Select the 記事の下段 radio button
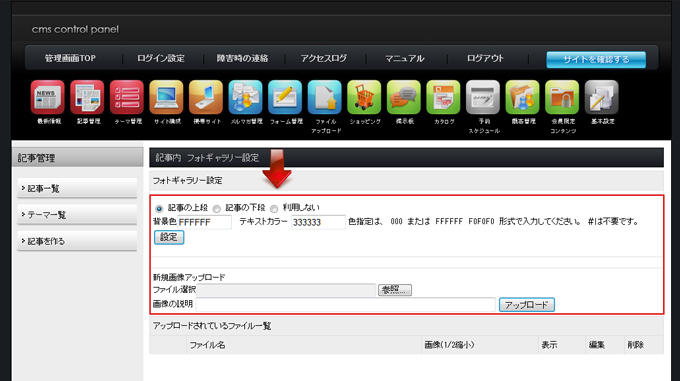Image resolution: width=680 pixels, height=381 pixels. (x=216, y=209)
